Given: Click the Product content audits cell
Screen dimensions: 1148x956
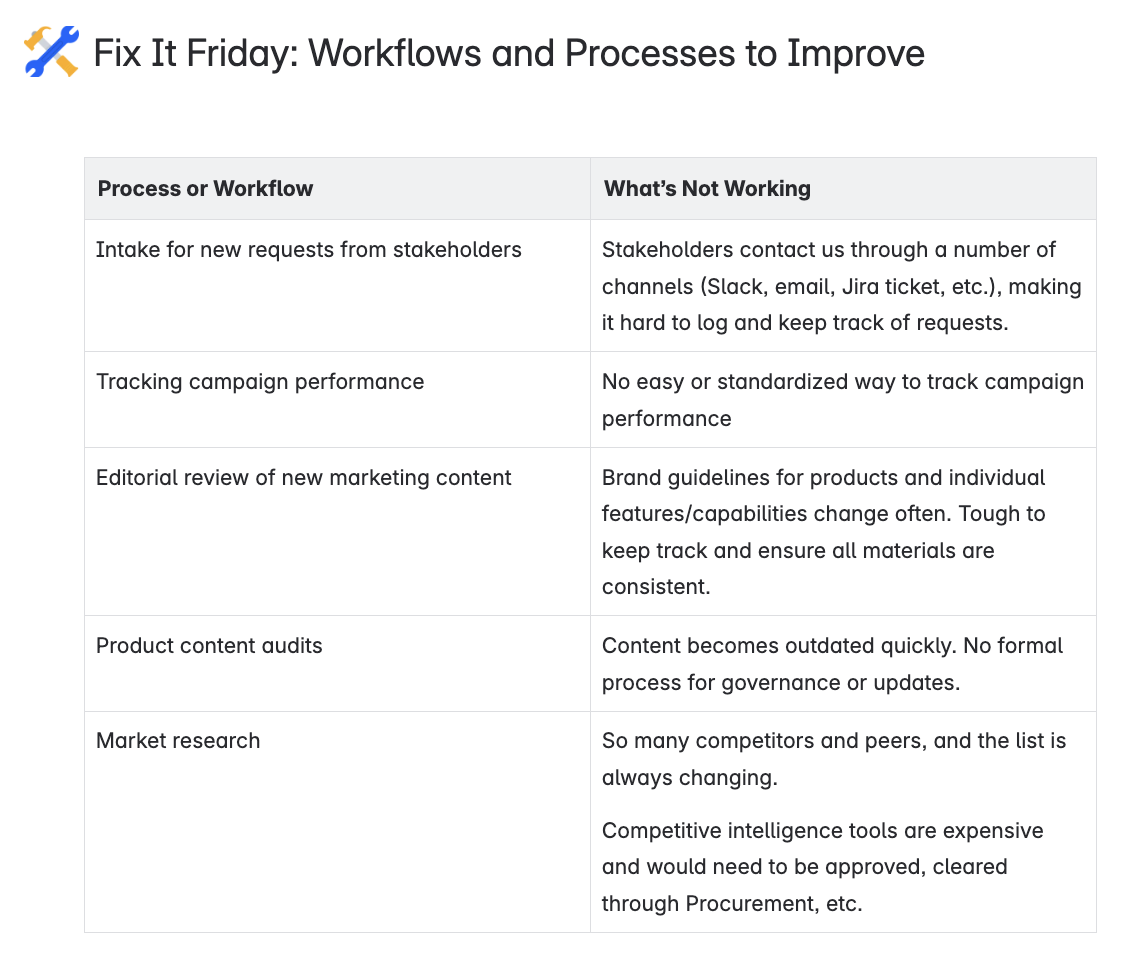Looking at the screenshot, I should pyautogui.click(x=338, y=664).
